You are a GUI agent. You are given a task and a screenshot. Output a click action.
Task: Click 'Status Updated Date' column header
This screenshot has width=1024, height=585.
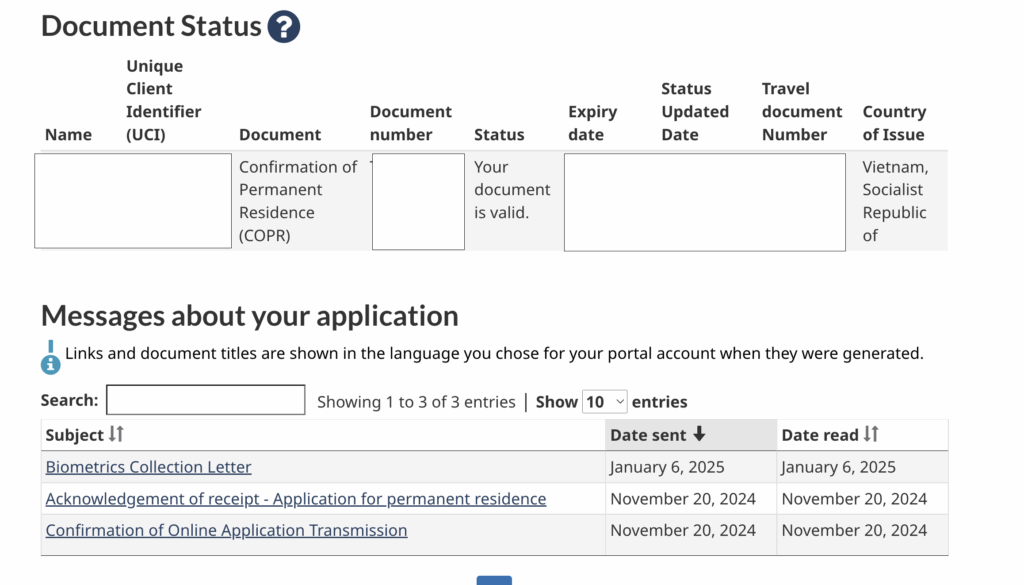pos(695,112)
